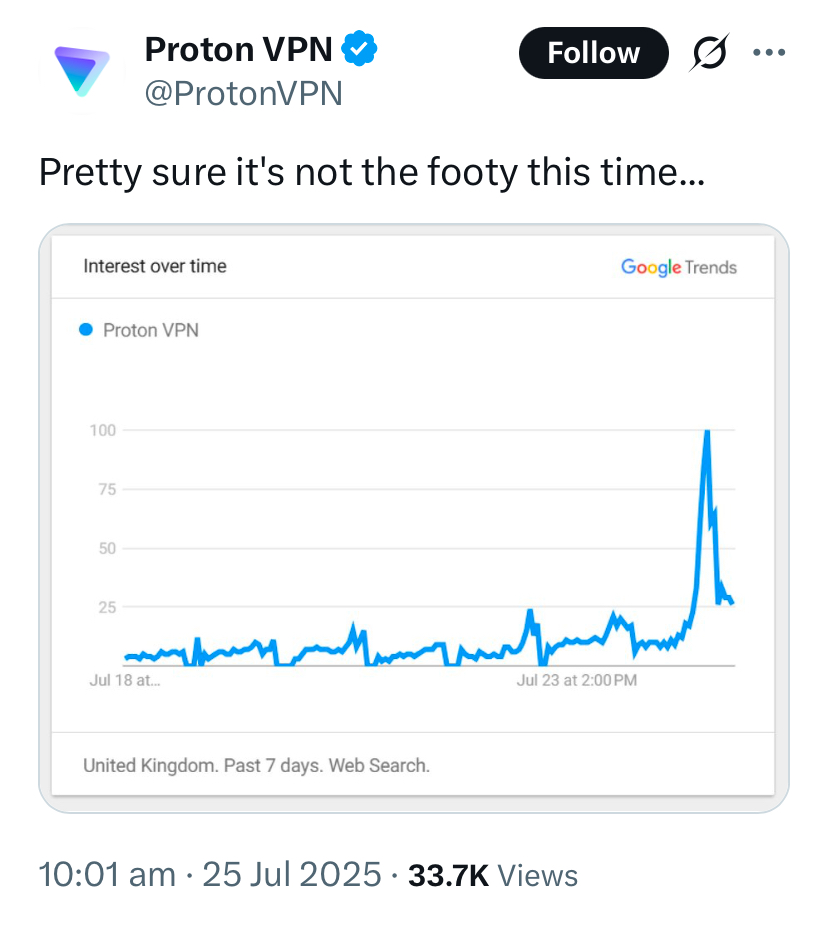The height and width of the screenshot is (936, 828).
Task: Click the Proton VPN legend label
Action: pos(151,330)
